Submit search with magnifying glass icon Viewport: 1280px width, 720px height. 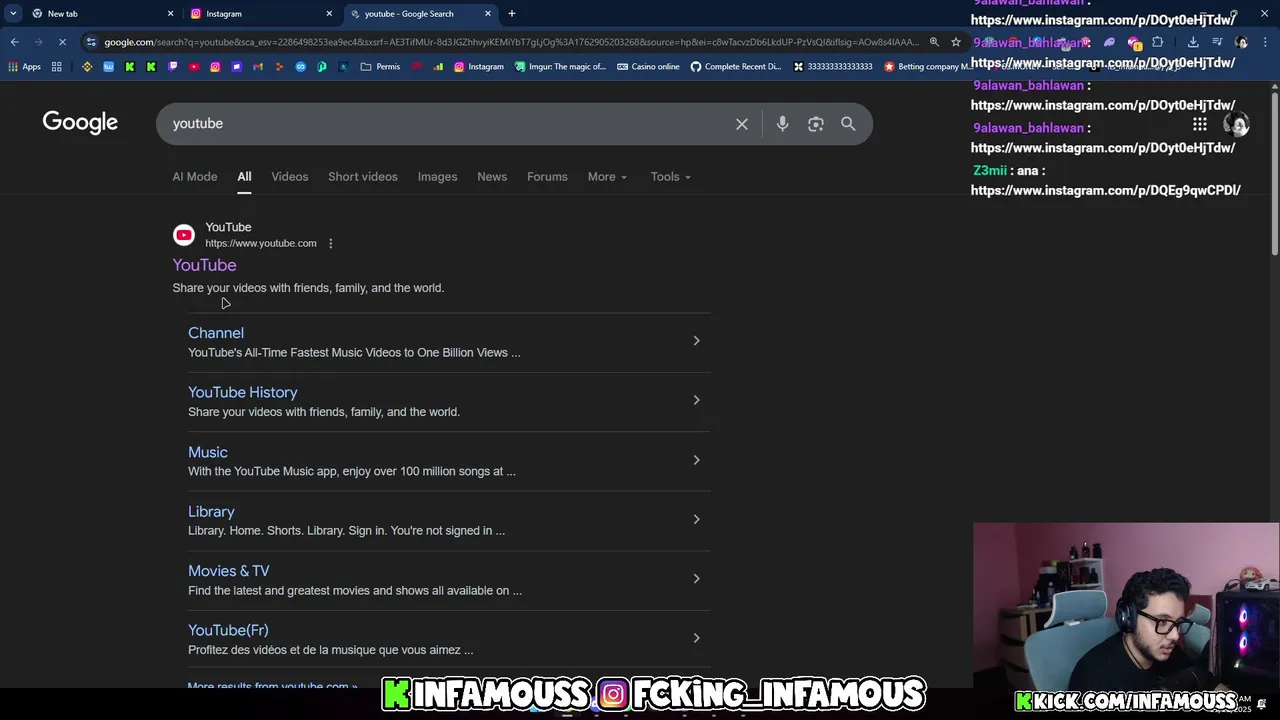848,124
